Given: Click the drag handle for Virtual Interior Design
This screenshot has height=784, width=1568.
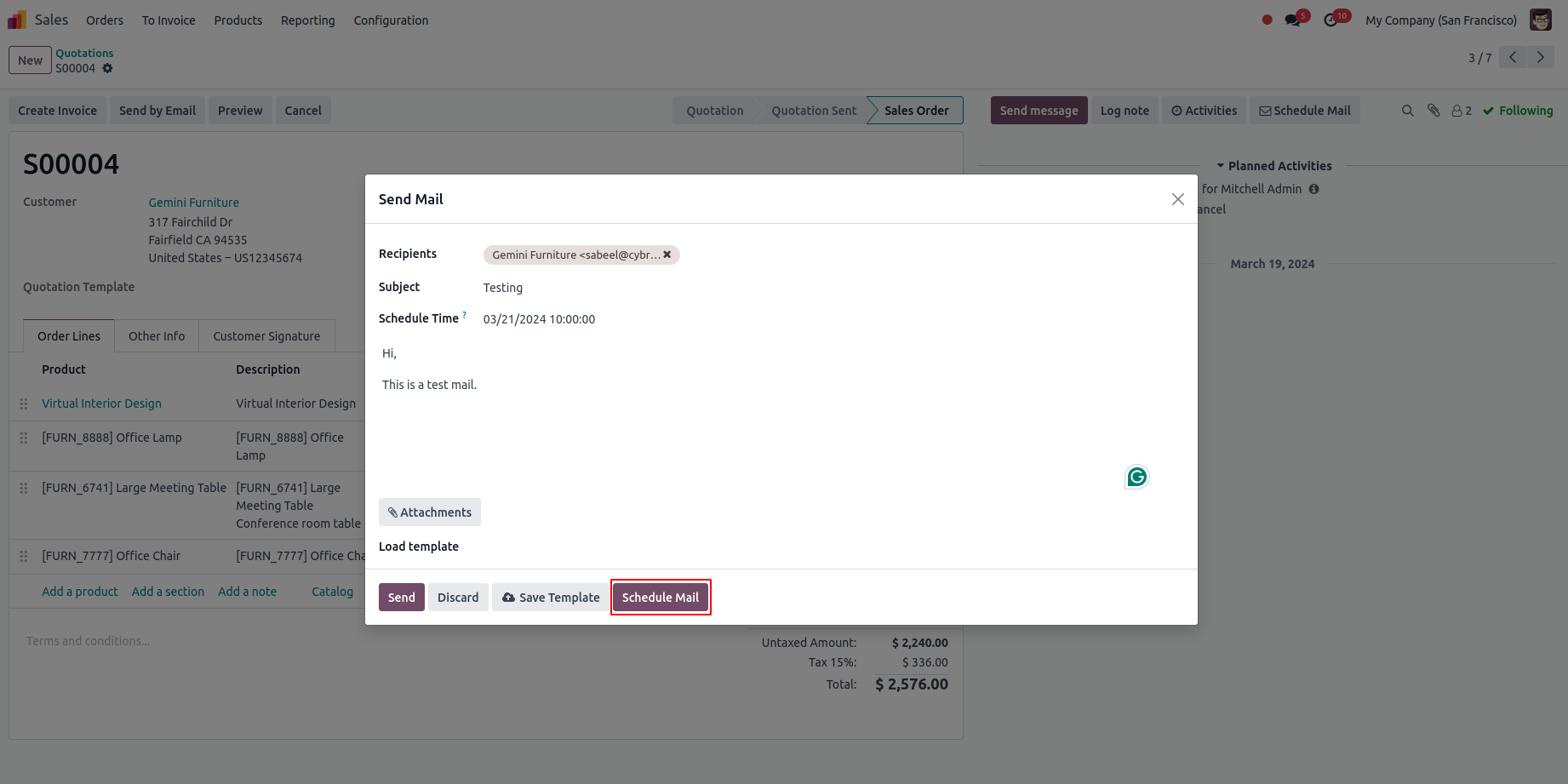Looking at the screenshot, I should 24,403.
